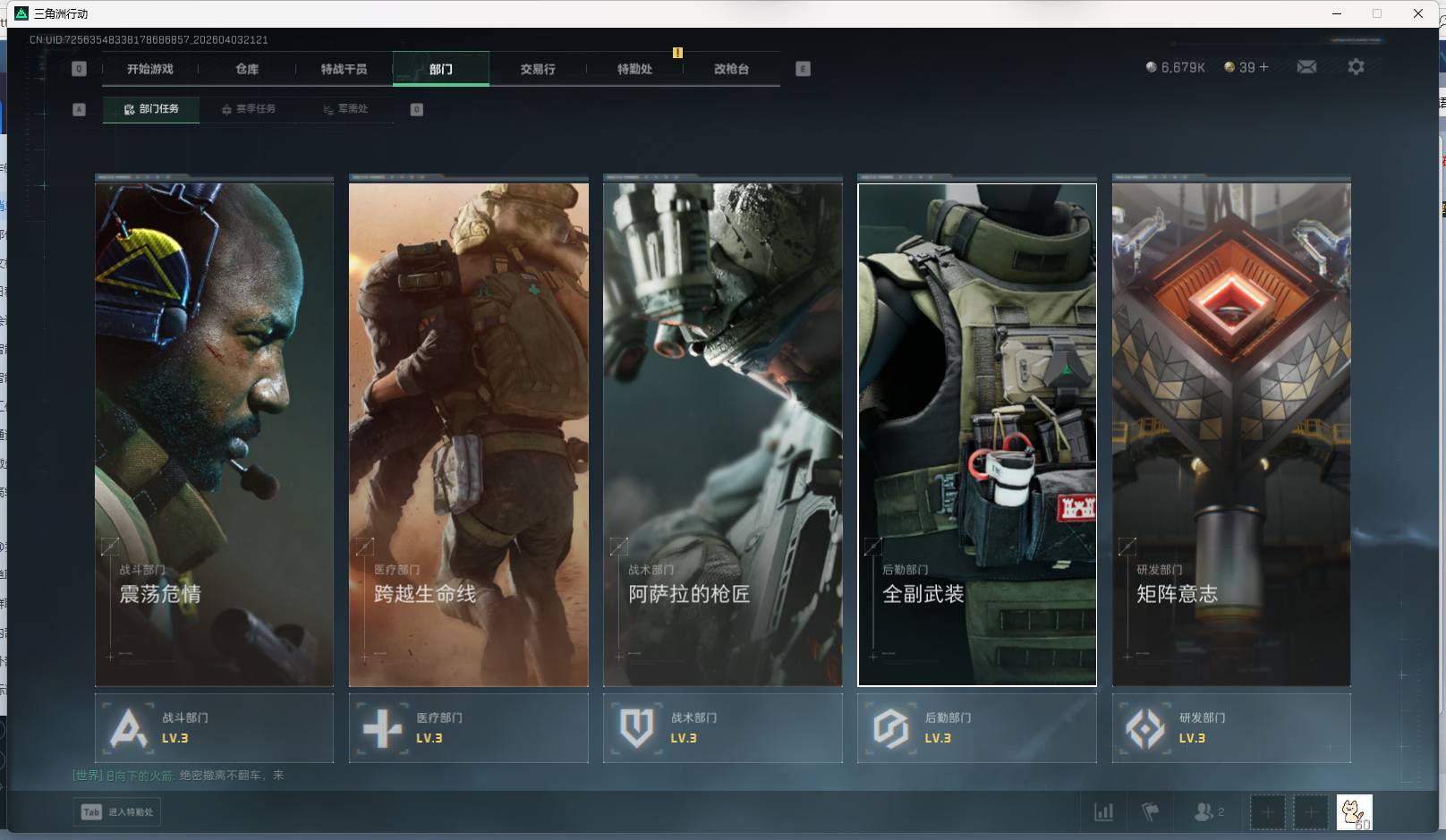Open the settings gear icon

click(x=1356, y=67)
